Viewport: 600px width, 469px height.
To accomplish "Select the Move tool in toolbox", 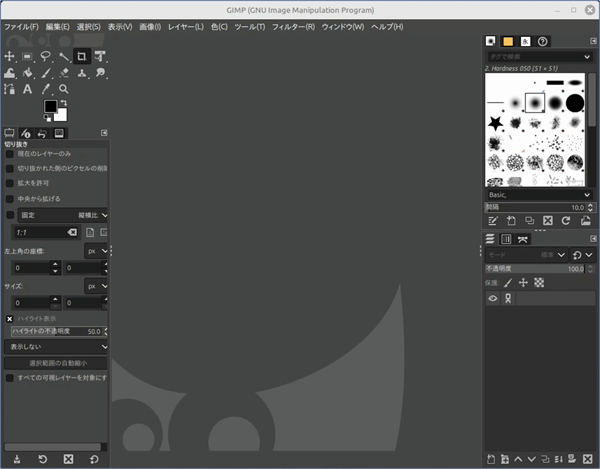I will tap(9, 57).
